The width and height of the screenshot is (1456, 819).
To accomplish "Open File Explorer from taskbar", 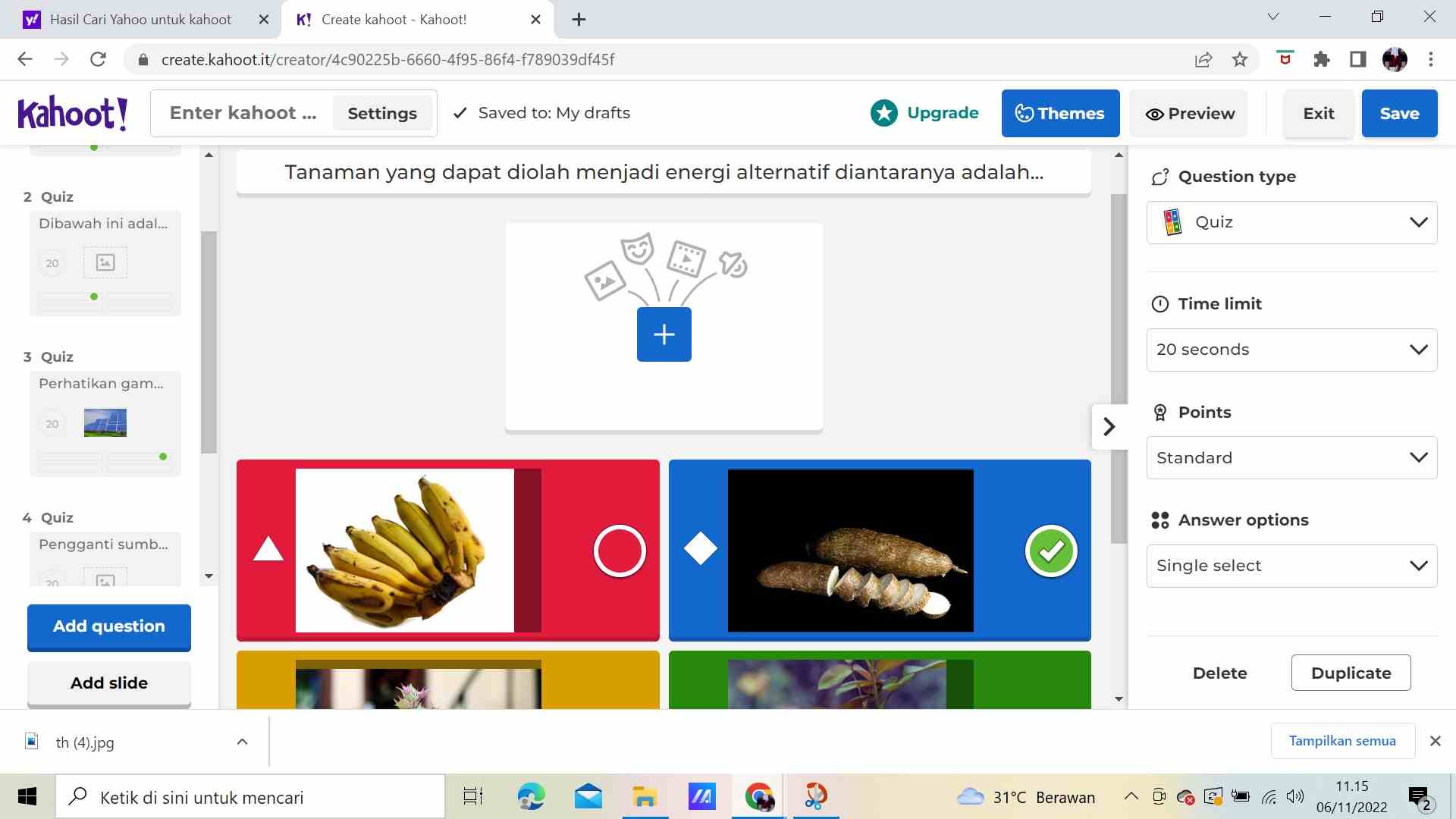I will 645,797.
